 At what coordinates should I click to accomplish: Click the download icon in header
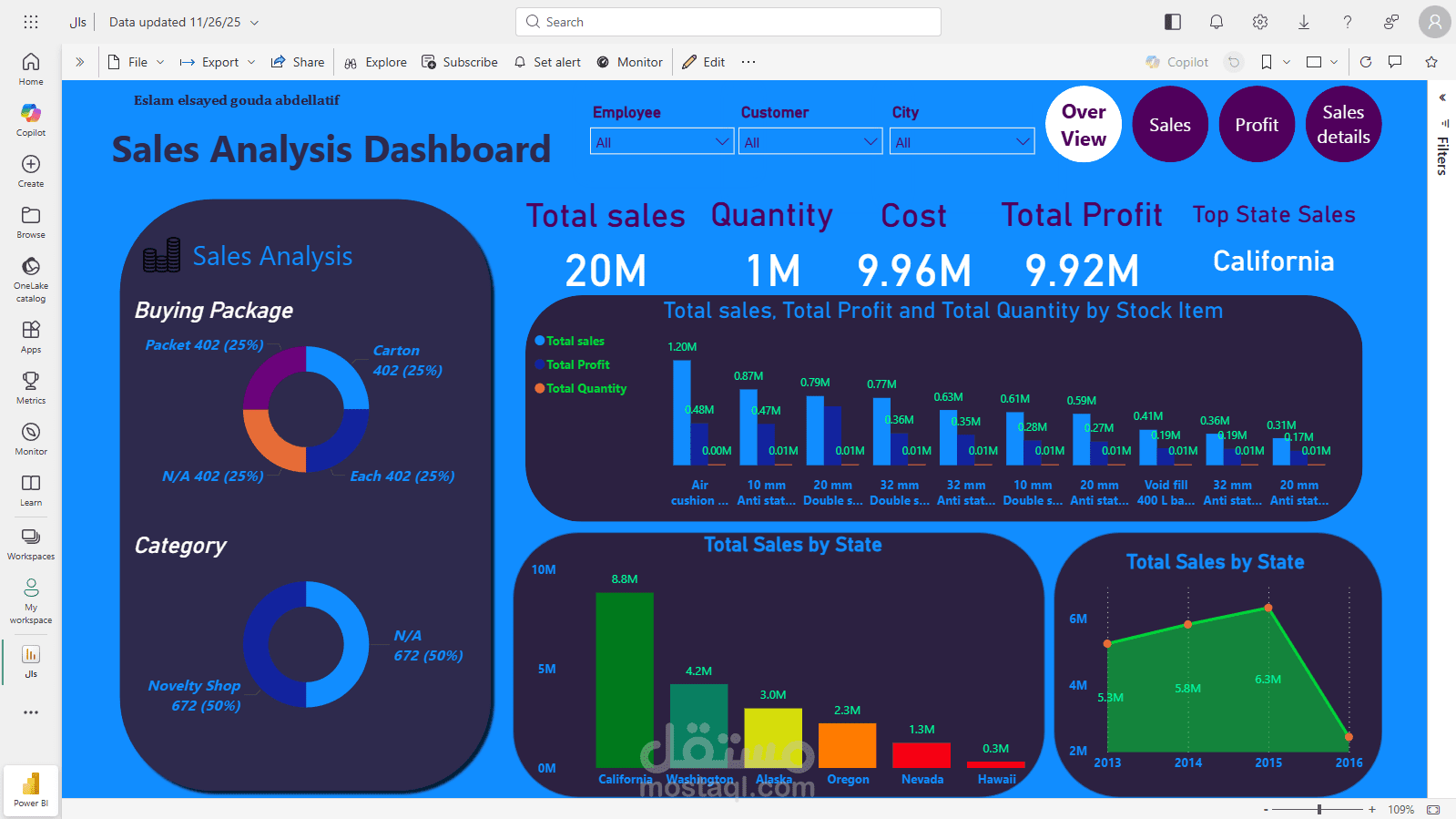(x=1304, y=22)
